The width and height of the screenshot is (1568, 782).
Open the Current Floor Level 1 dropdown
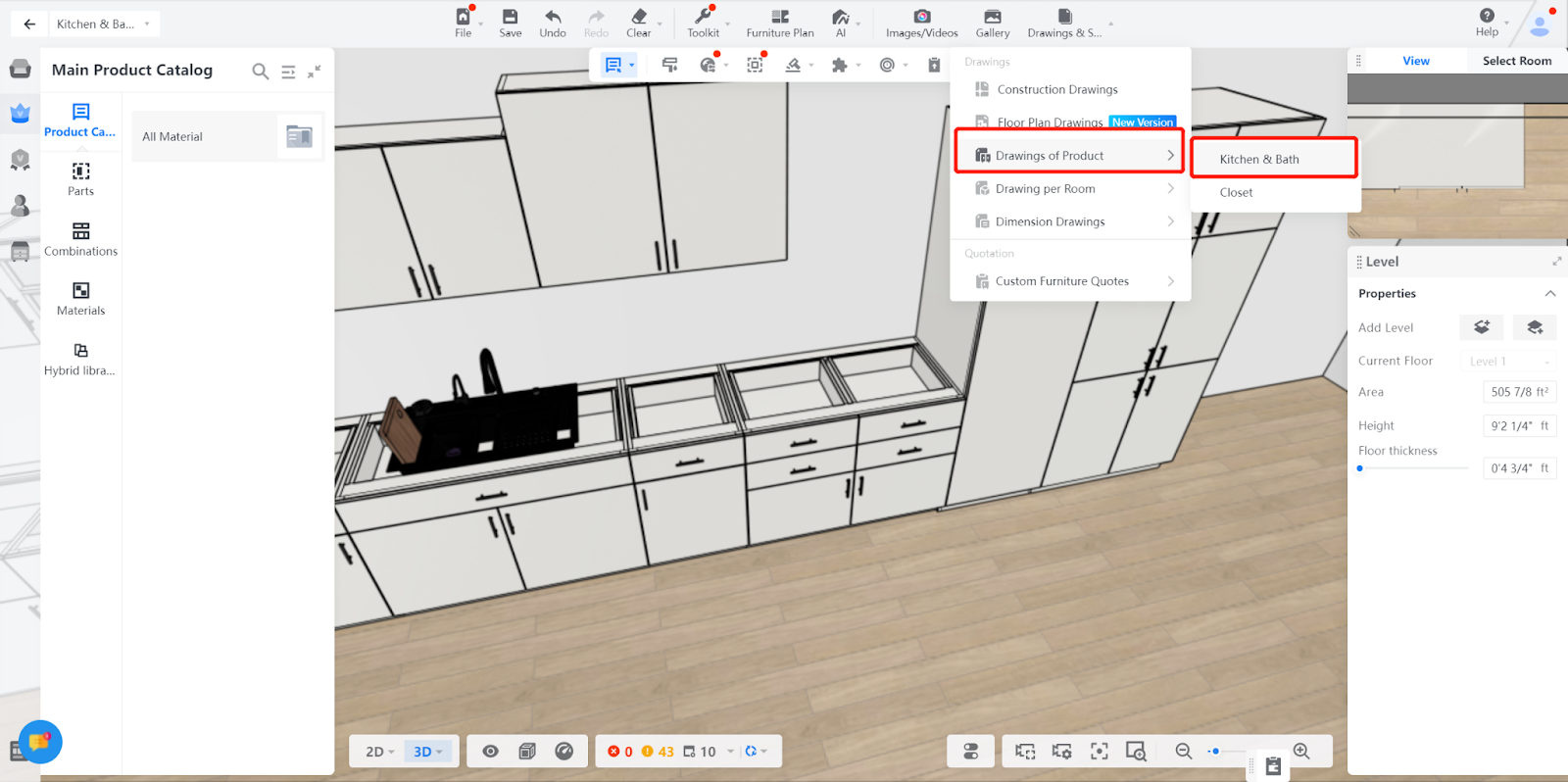tap(1508, 362)
